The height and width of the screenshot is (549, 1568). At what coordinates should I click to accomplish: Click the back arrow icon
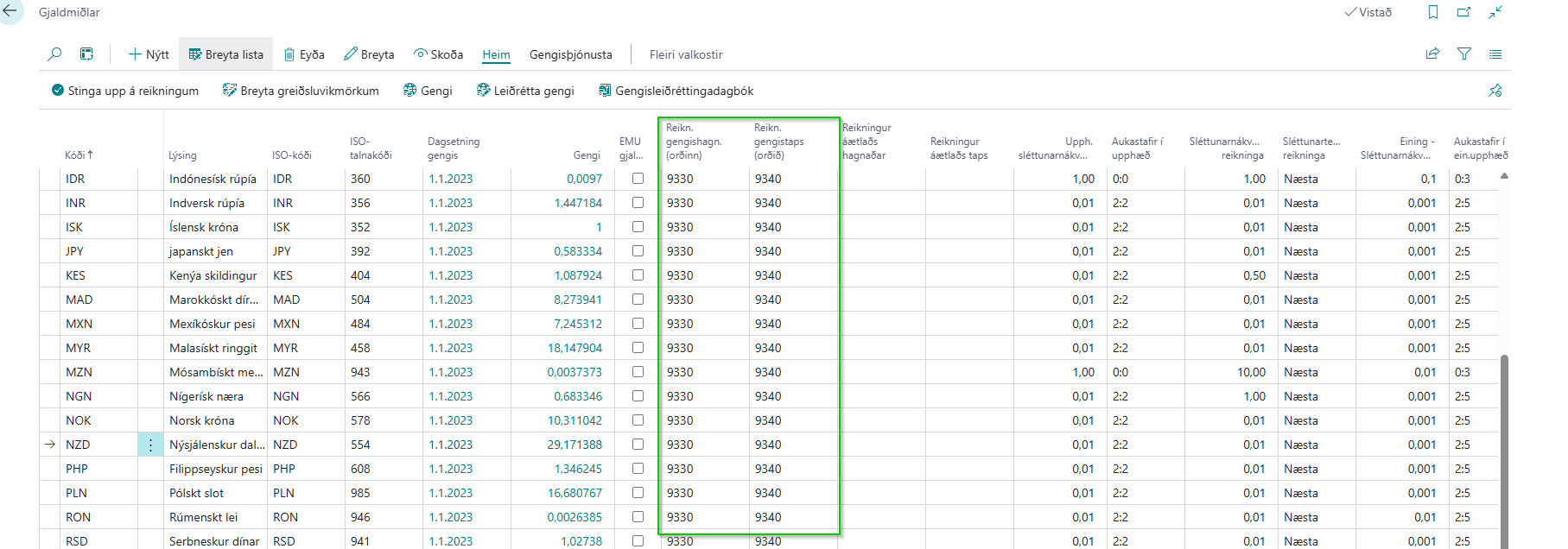click(10, 12)
